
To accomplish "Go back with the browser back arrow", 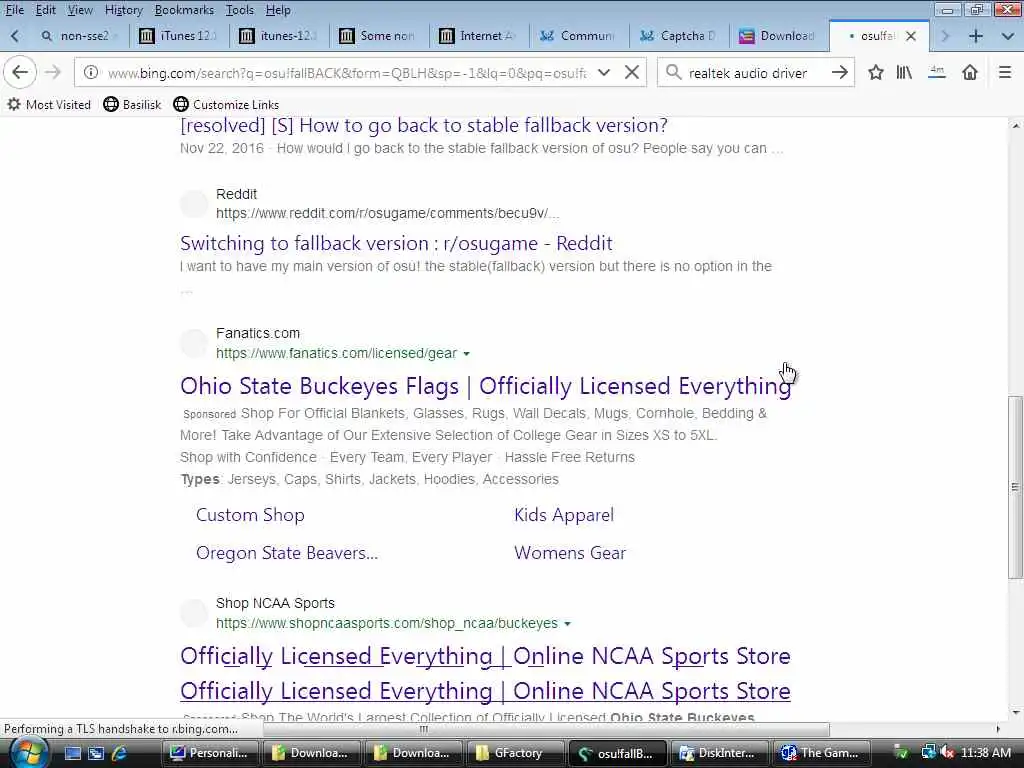I will (x=20, y=72).
